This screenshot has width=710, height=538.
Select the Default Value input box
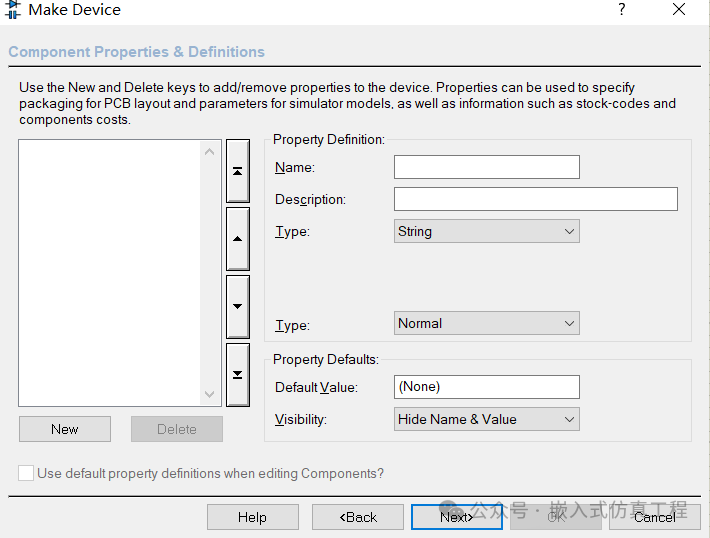click(x=486, y=386)
